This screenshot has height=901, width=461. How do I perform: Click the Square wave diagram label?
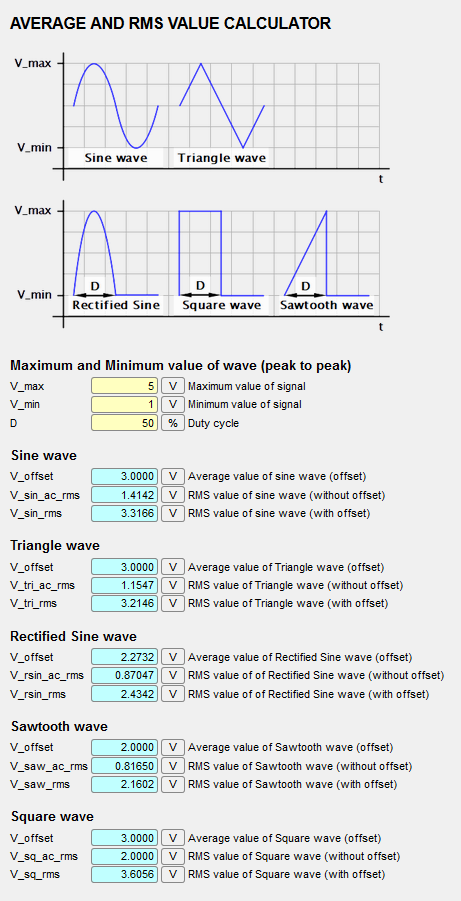(221, 305)
